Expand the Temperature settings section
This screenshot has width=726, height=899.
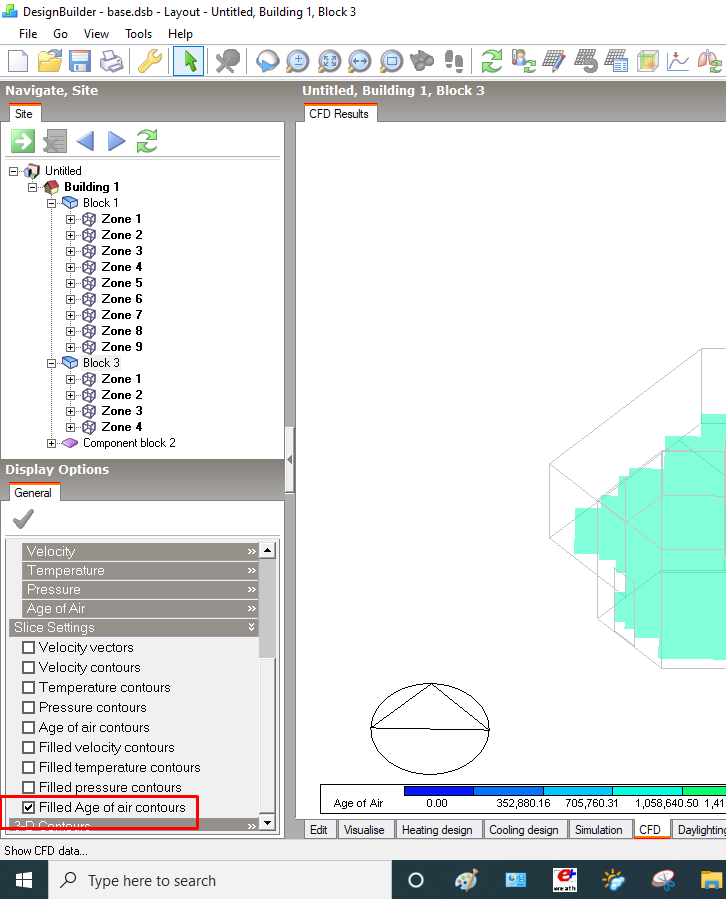[140, 570]
